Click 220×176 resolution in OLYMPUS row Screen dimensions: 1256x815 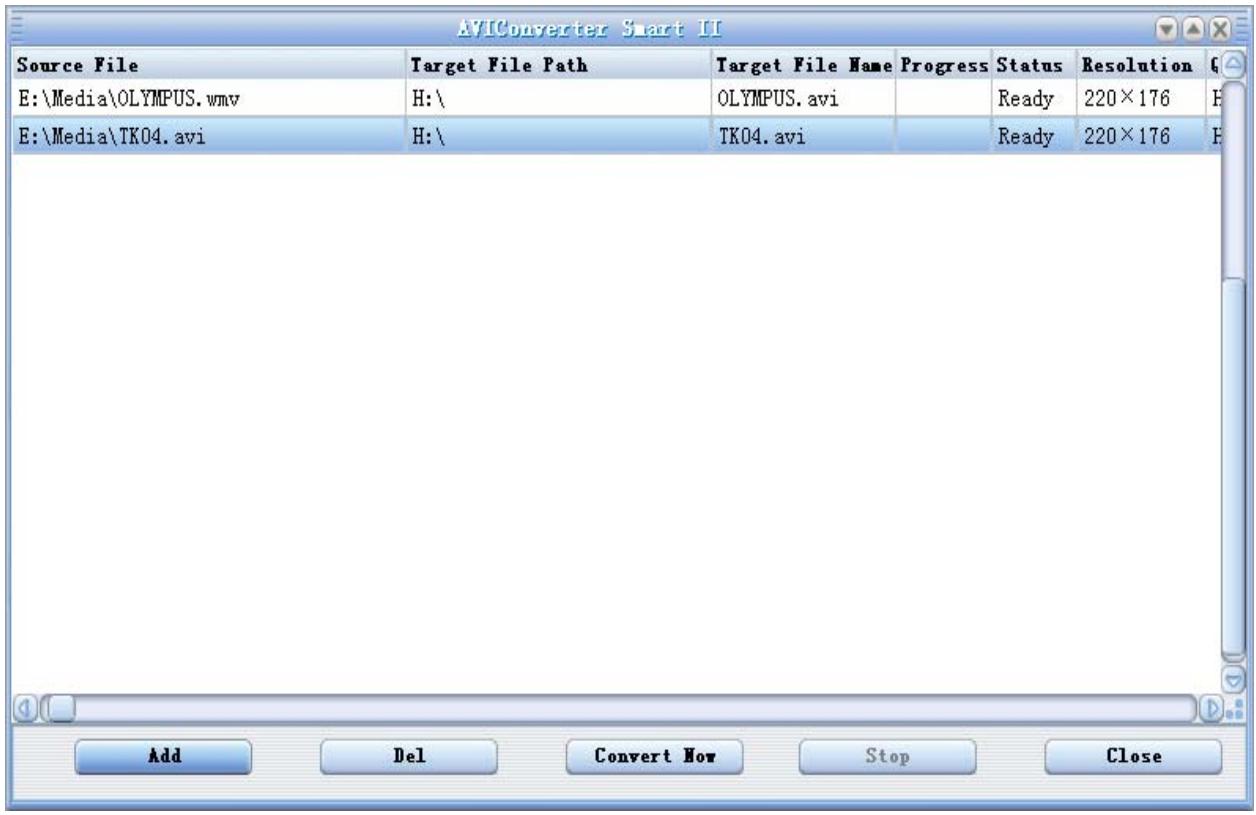(x=1127, y=99)
